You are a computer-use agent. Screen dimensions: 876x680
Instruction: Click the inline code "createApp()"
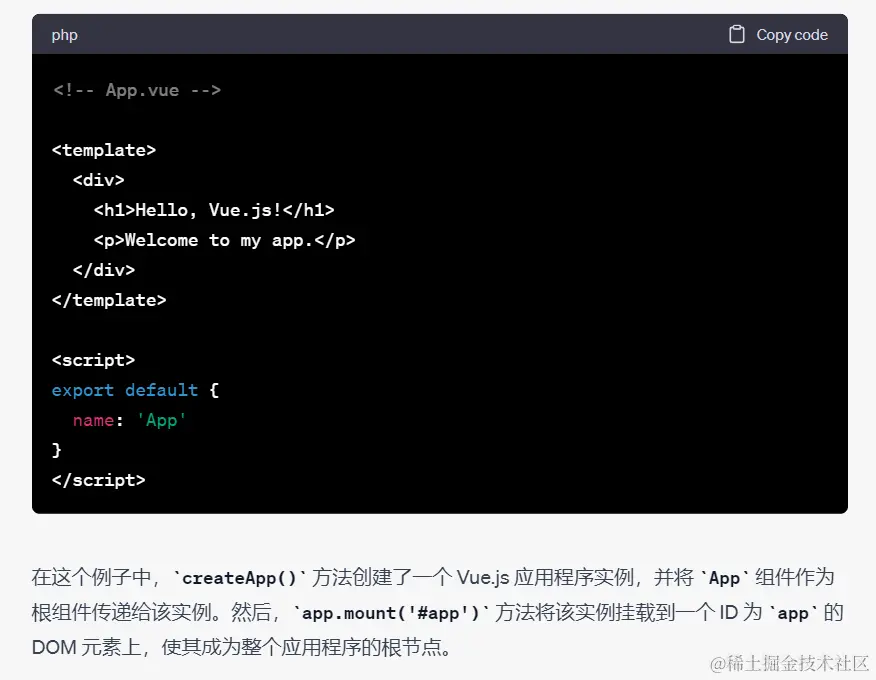pos(240,578)
